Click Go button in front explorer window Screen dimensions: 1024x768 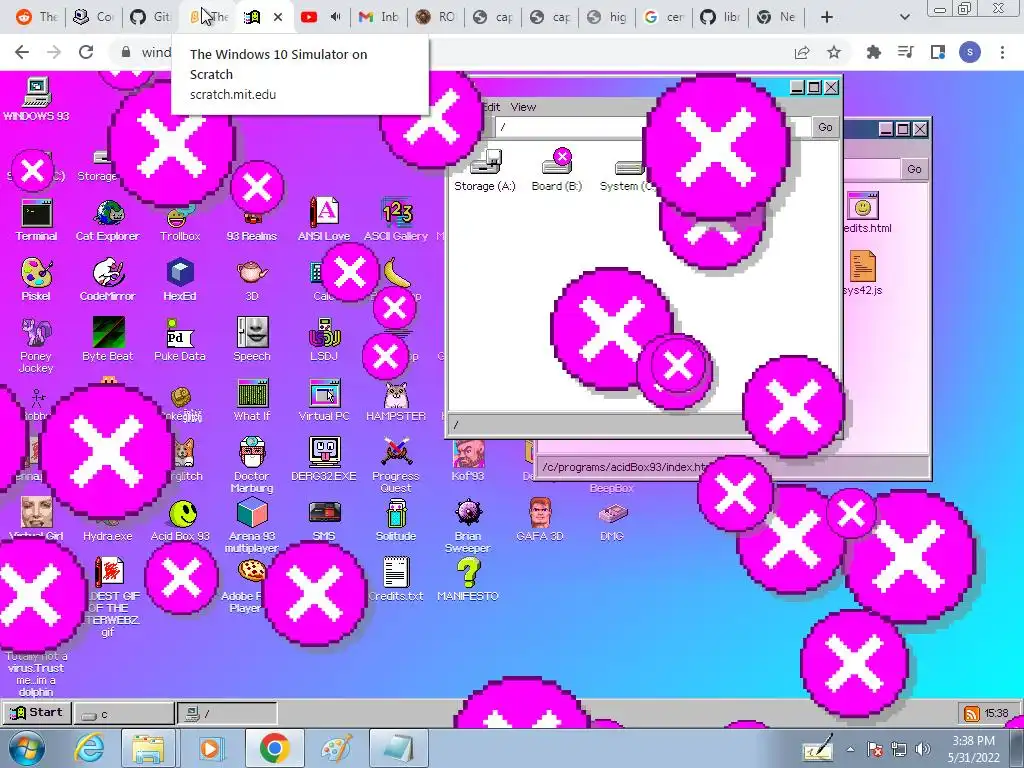tap(825, 127)
